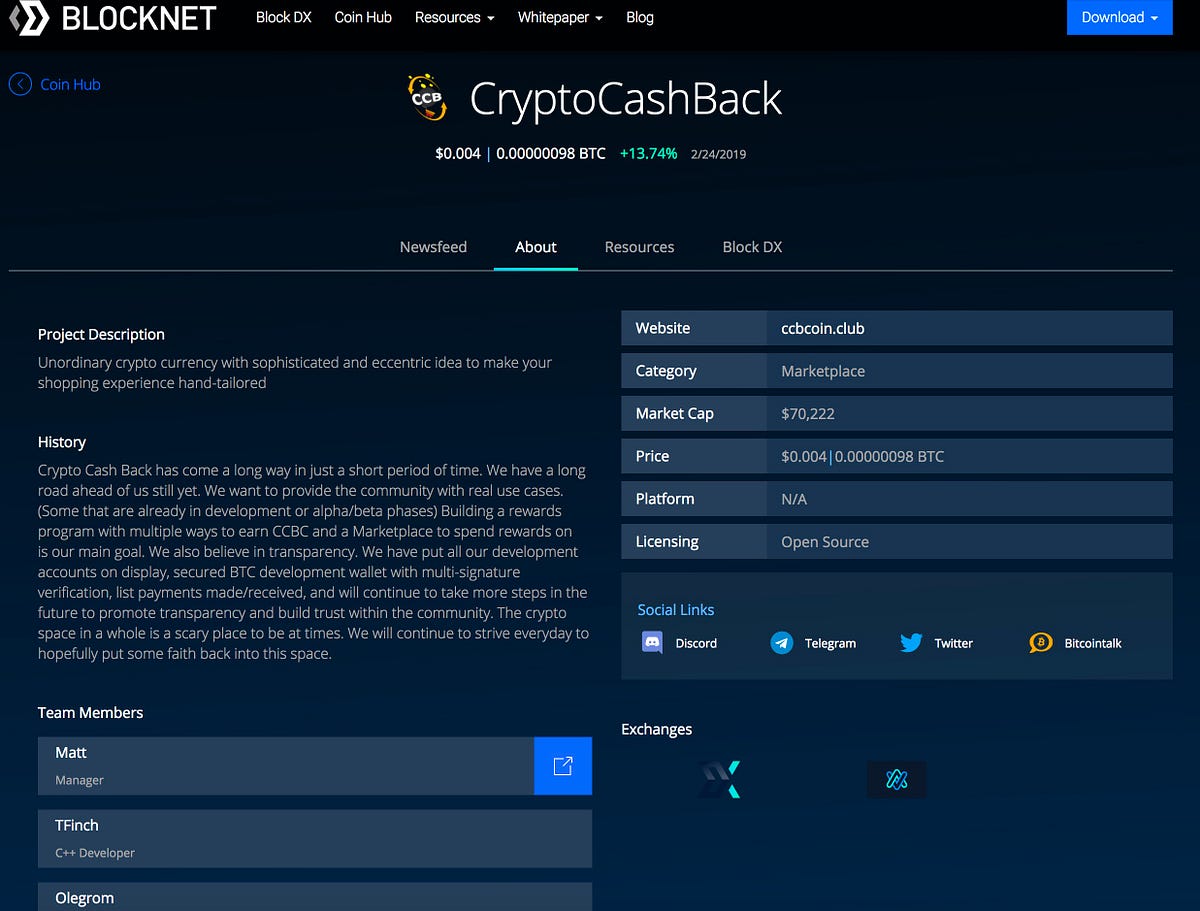1200x911 pixels.
Task: Switch to the Newsfeed tab
Action: 433,247
